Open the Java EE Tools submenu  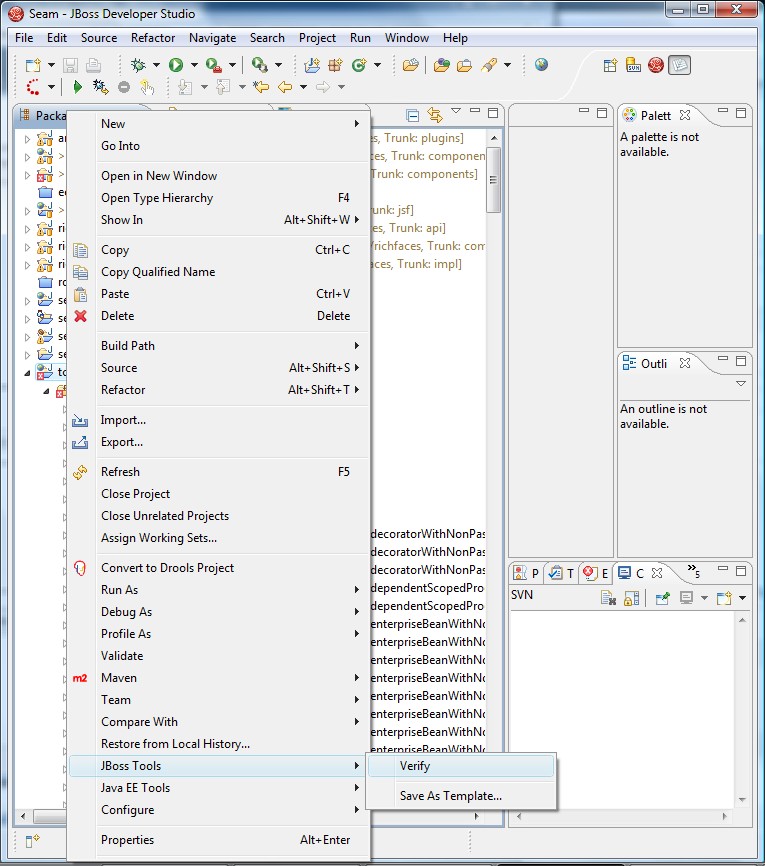coord(219,788)
